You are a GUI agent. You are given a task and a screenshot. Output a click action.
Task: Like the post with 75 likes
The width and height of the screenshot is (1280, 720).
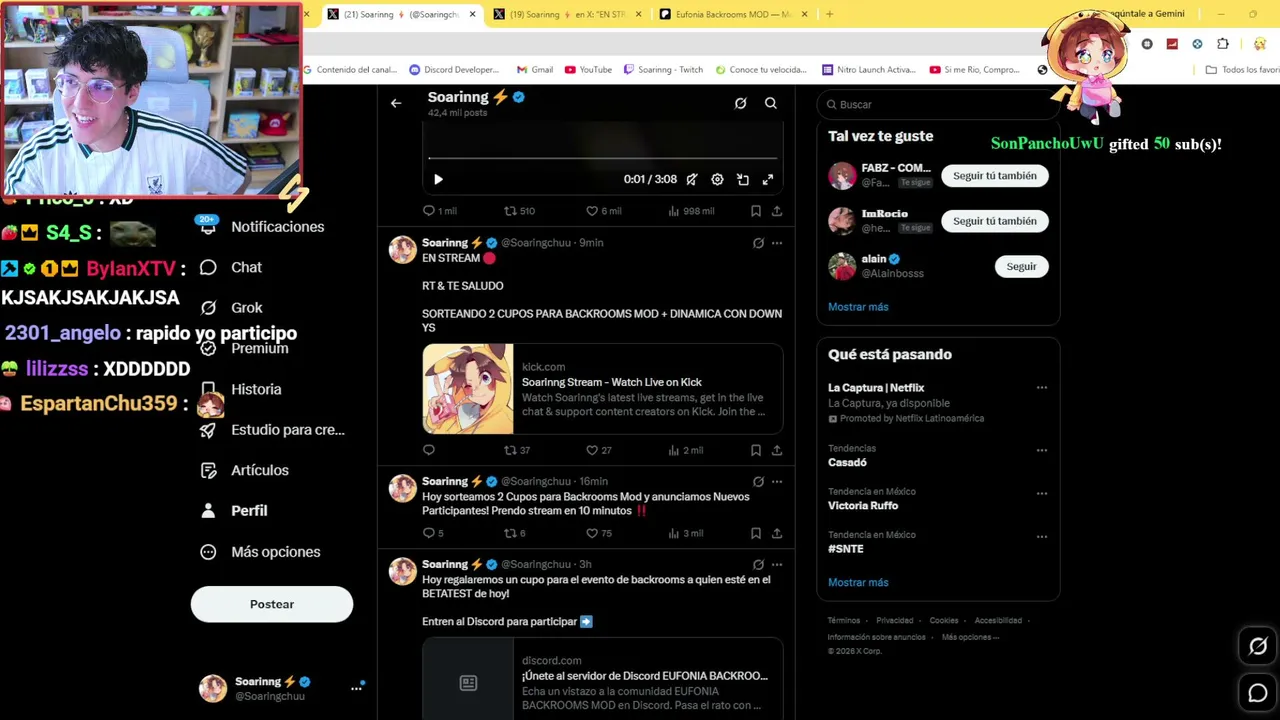click(598, 533)
